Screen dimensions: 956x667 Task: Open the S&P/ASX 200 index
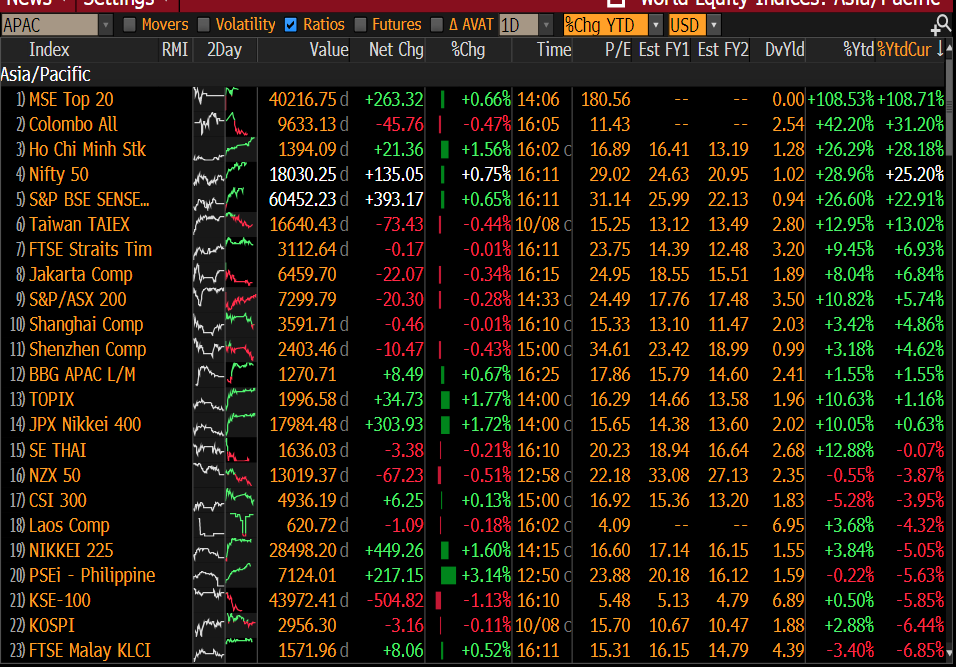click(x=77, y=299)
